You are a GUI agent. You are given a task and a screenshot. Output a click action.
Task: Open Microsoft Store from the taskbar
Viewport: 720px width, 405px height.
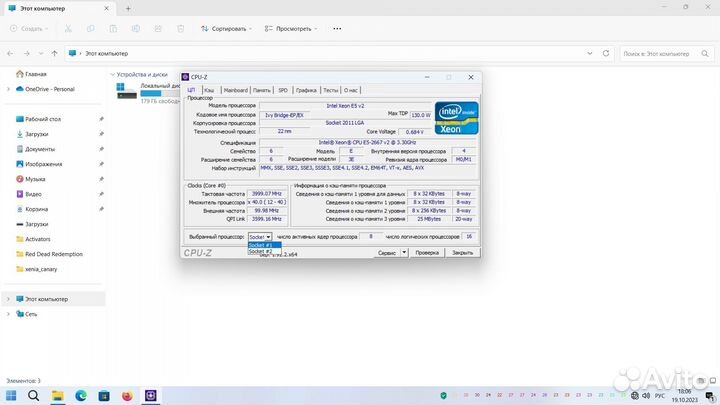pos(104,395)
